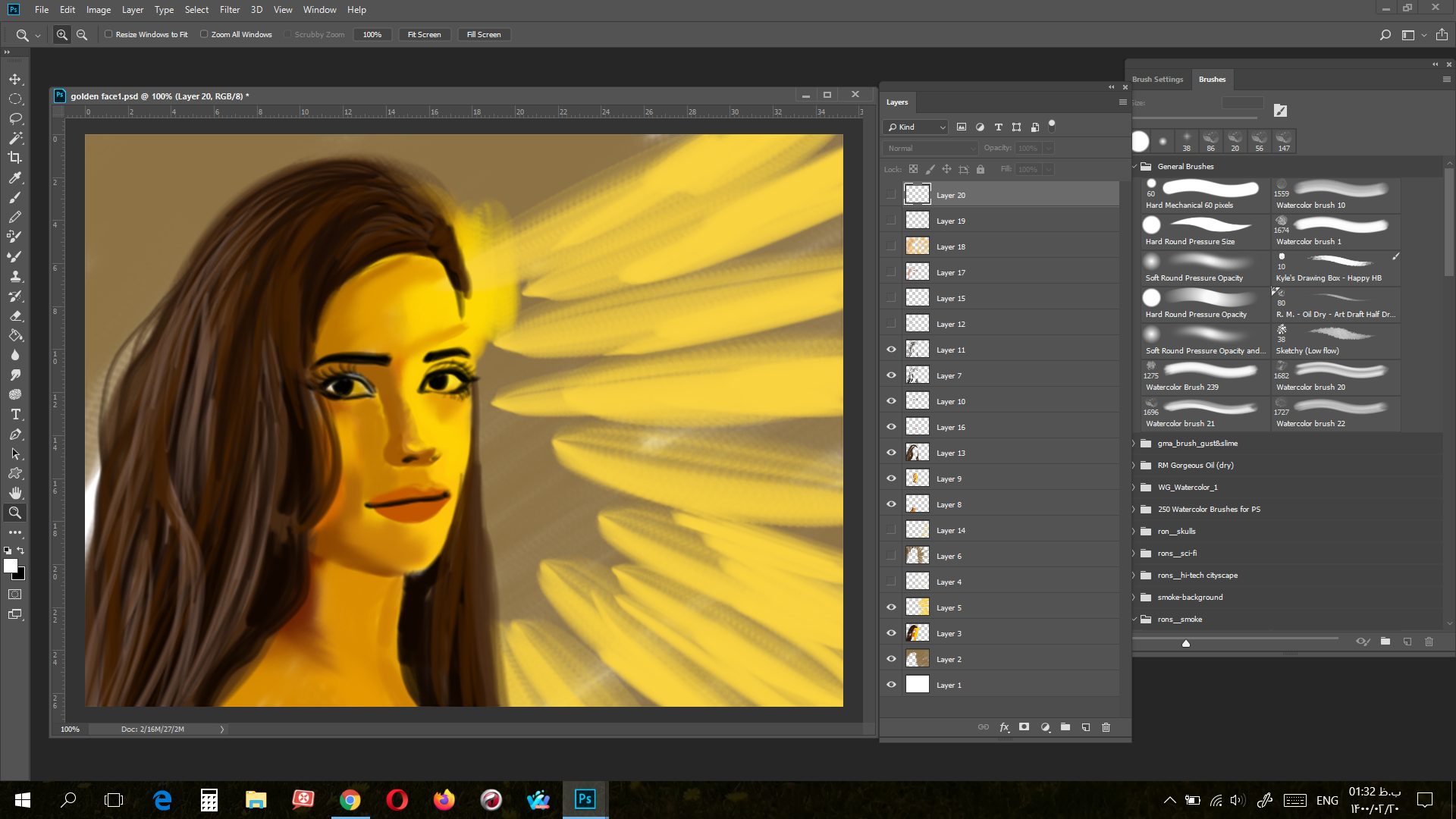Filter layers by type layers
The width and height of the screenshot is (1456, 819).
[998, 127]
